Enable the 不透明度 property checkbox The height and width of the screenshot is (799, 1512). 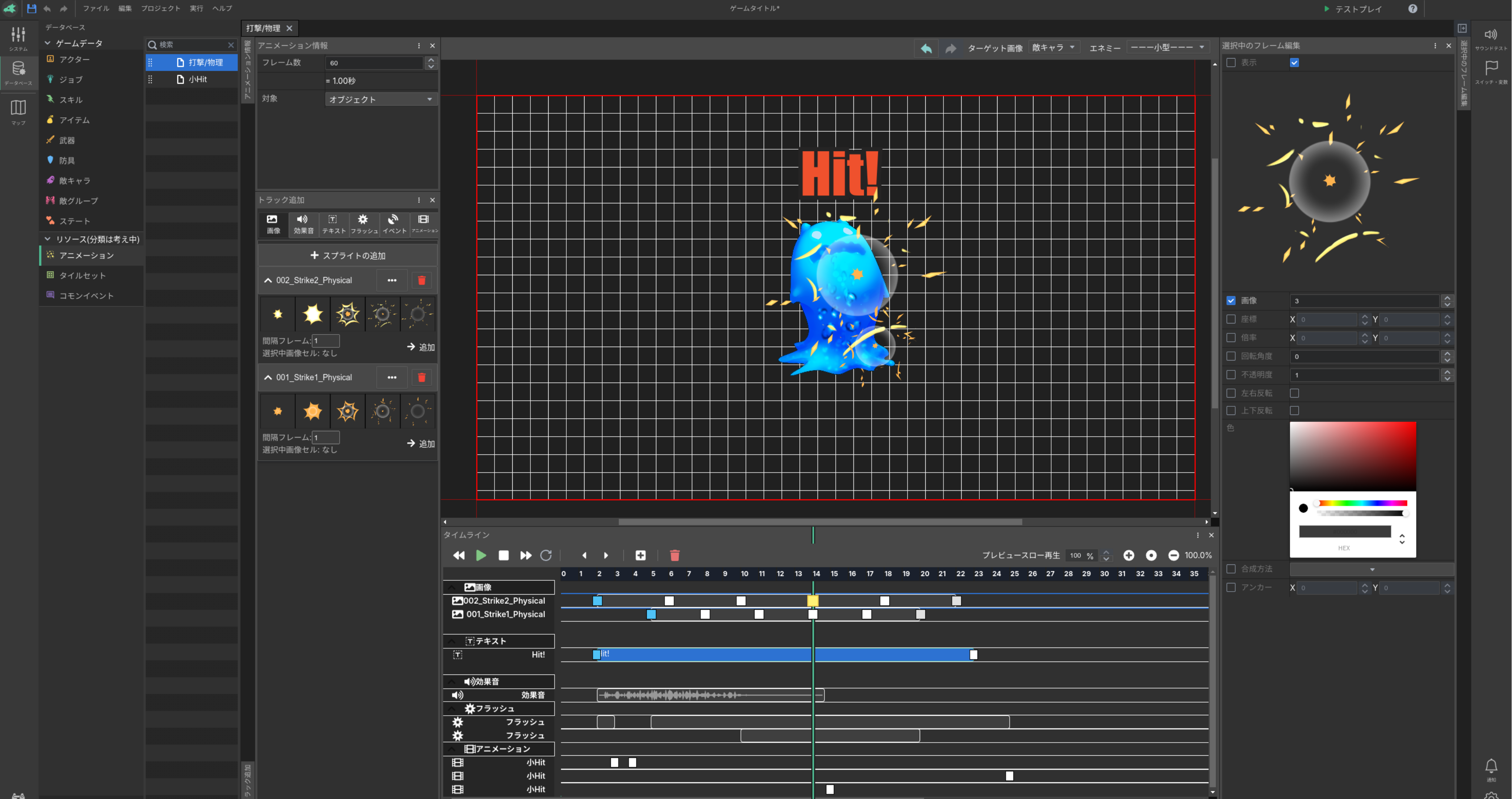tap(1231, 374)
